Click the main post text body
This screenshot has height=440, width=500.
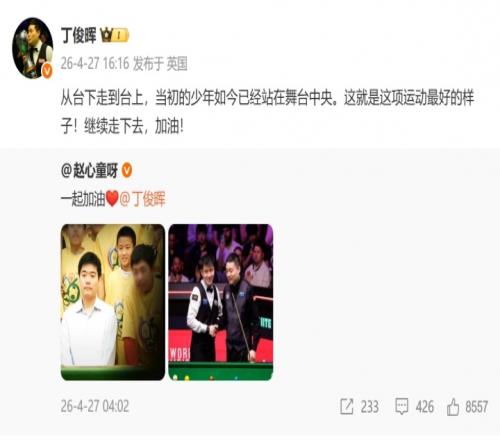click(267, 112)
